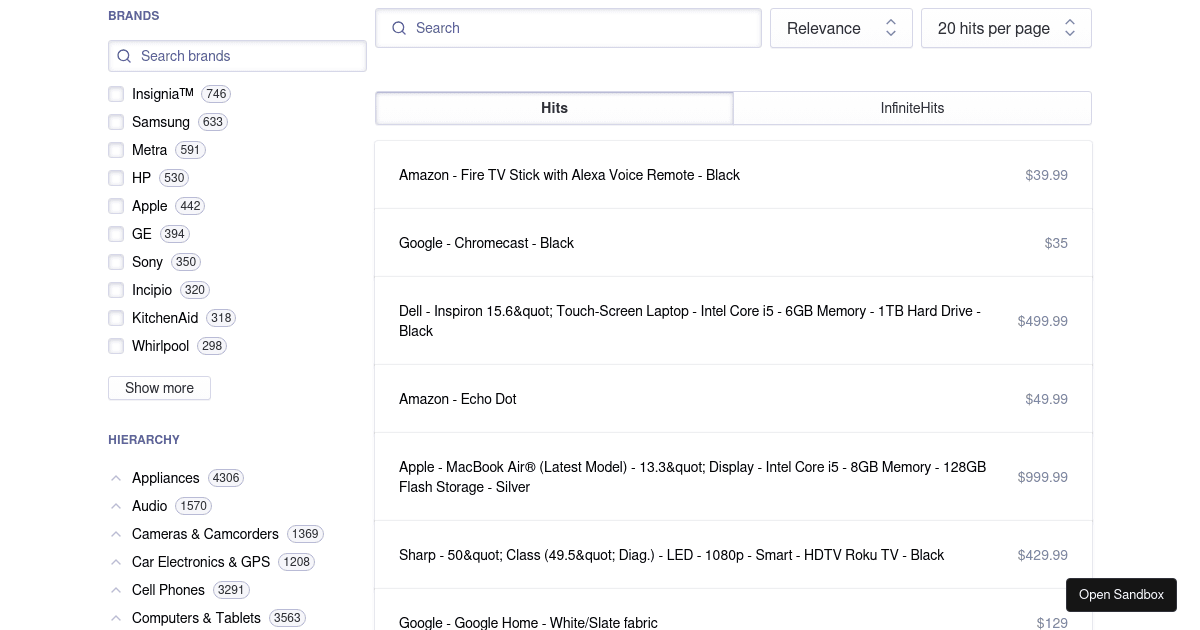1200x630 pixels.
Task: Expand the Audio category chevron
Action: coord(116,506)
